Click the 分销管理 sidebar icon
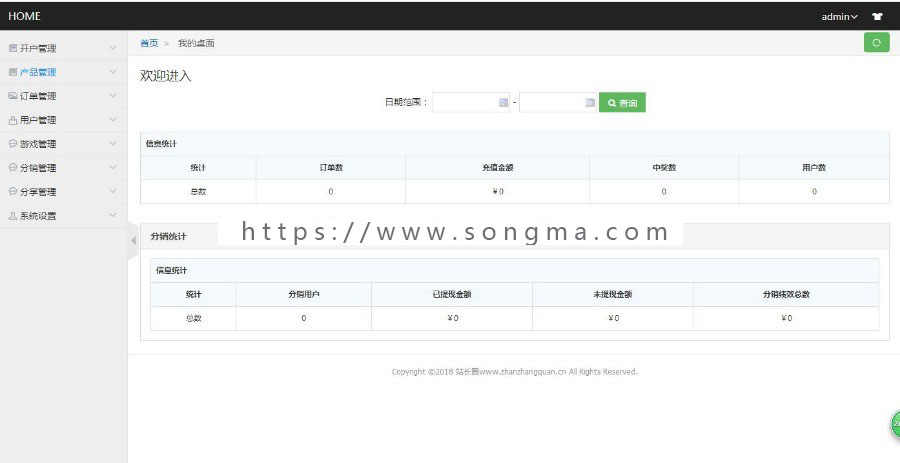The height and width of the screenshot is (463, 900). 13,168
